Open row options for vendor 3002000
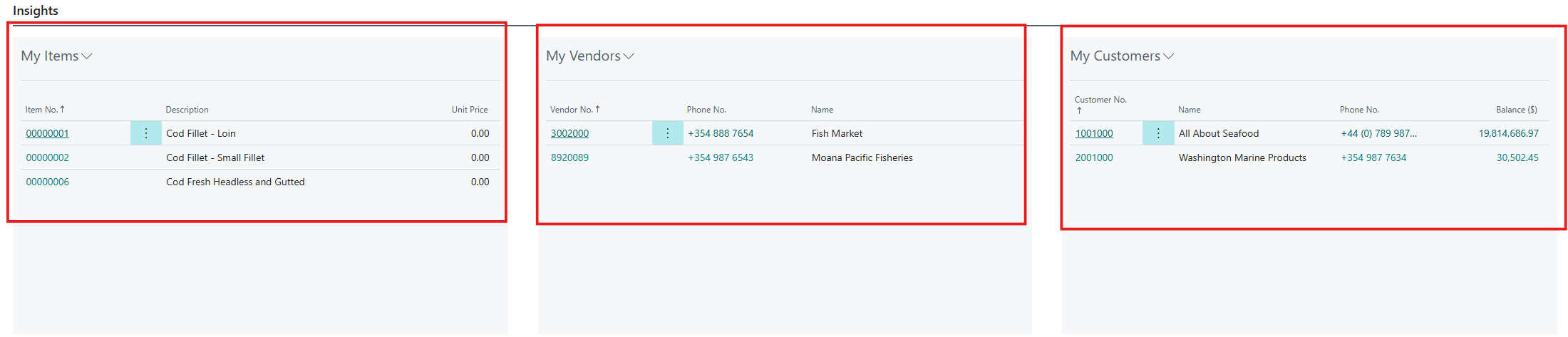Screen dimensions: 1568x337 click(668, 133)
